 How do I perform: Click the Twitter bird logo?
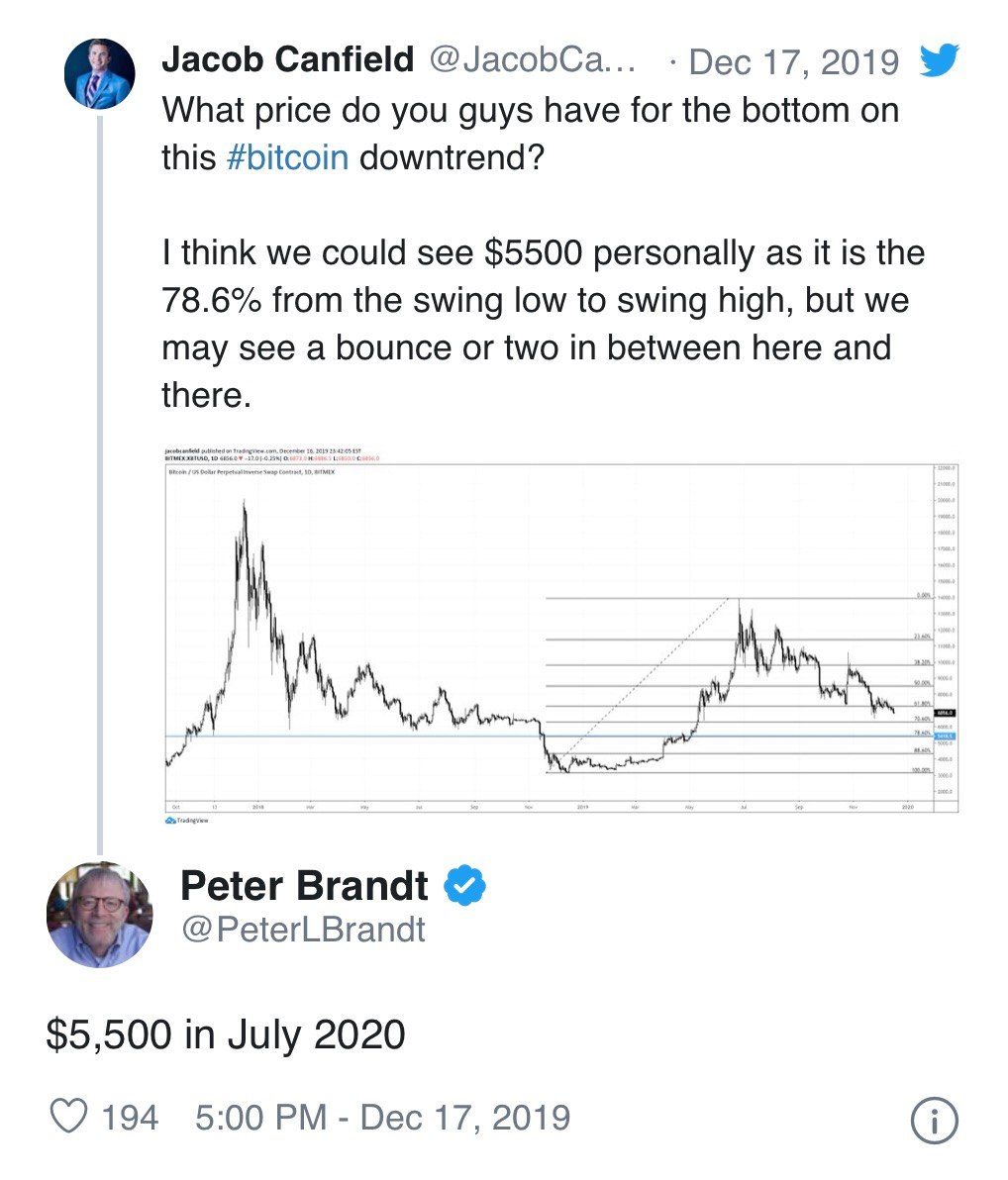click(x=939, y=59)
